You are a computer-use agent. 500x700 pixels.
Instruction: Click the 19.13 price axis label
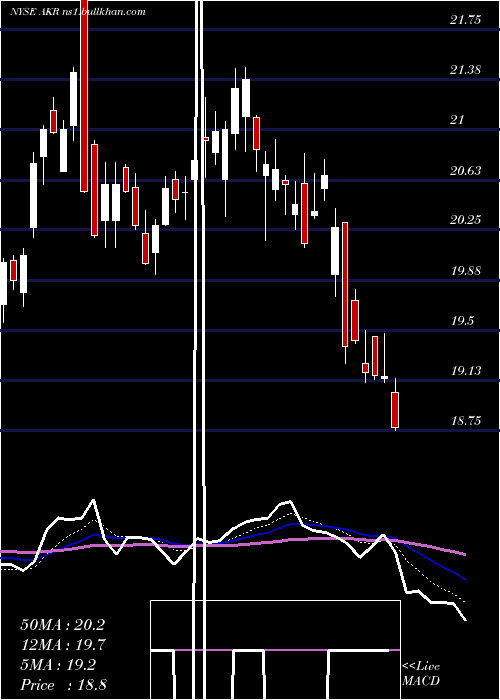(466, 371)
